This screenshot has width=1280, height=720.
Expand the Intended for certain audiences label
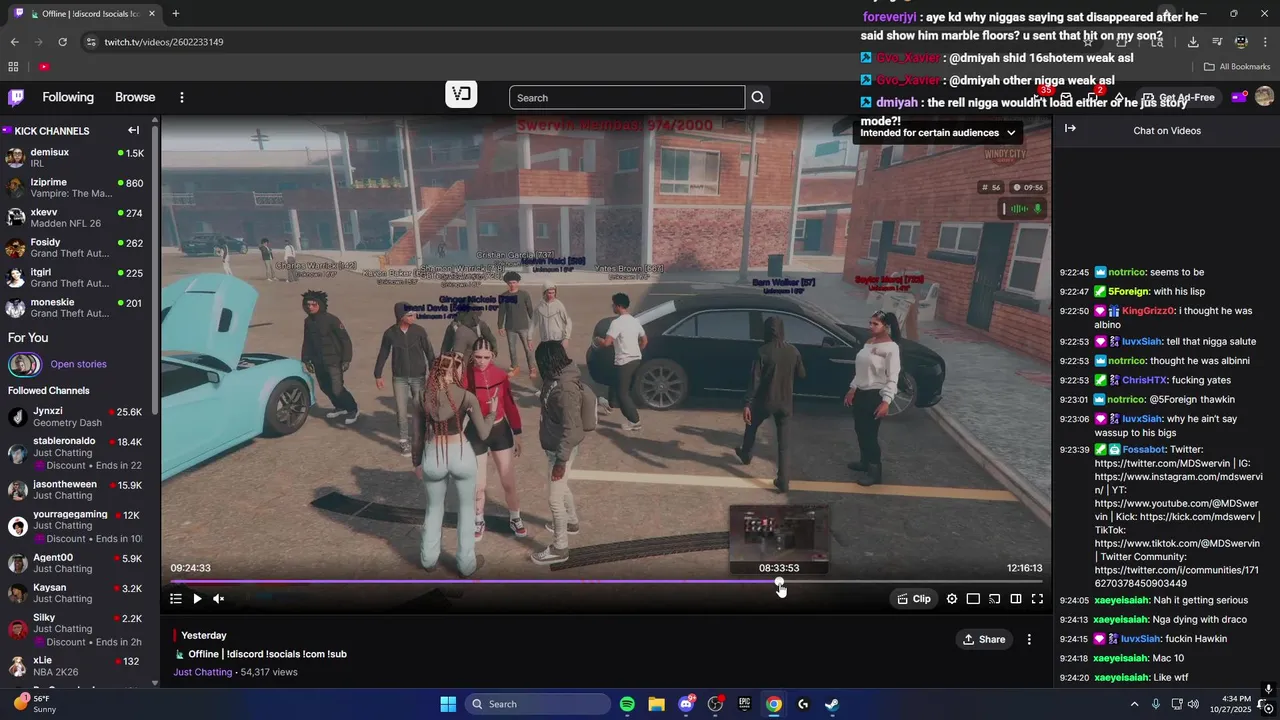(938, 132)
